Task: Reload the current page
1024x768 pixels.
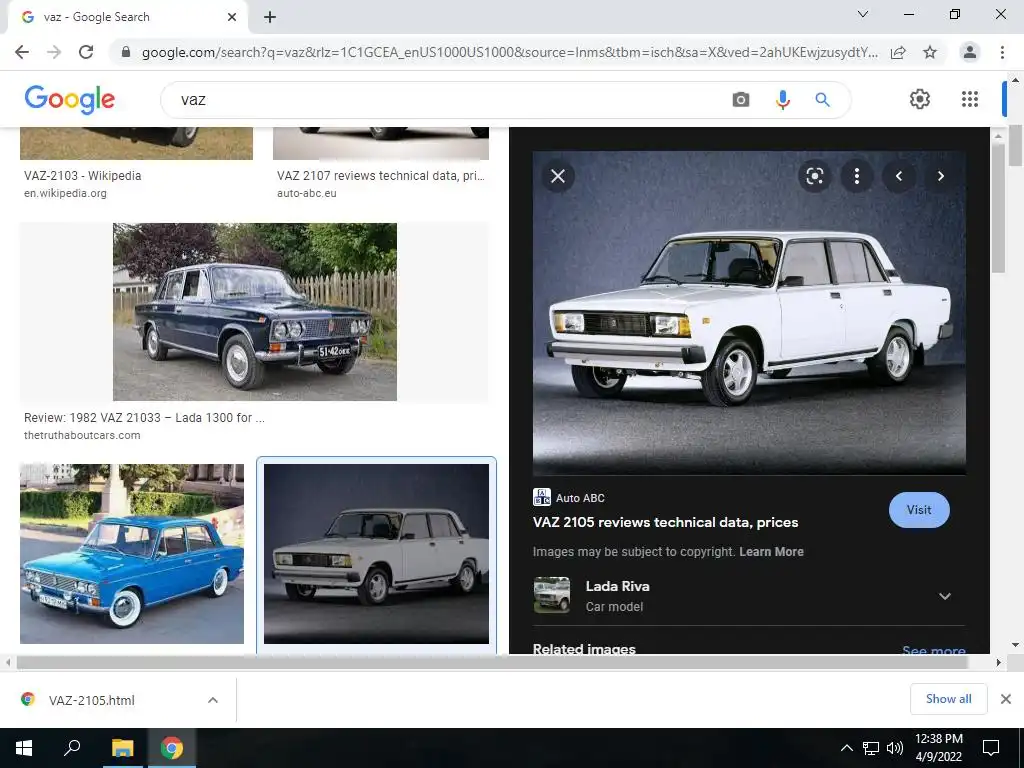Action: click(86, 52)
